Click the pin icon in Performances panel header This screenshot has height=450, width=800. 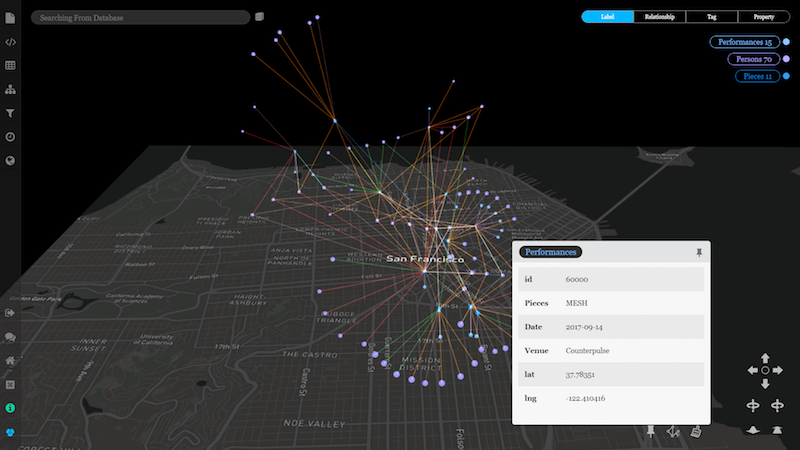pos(699,252)
